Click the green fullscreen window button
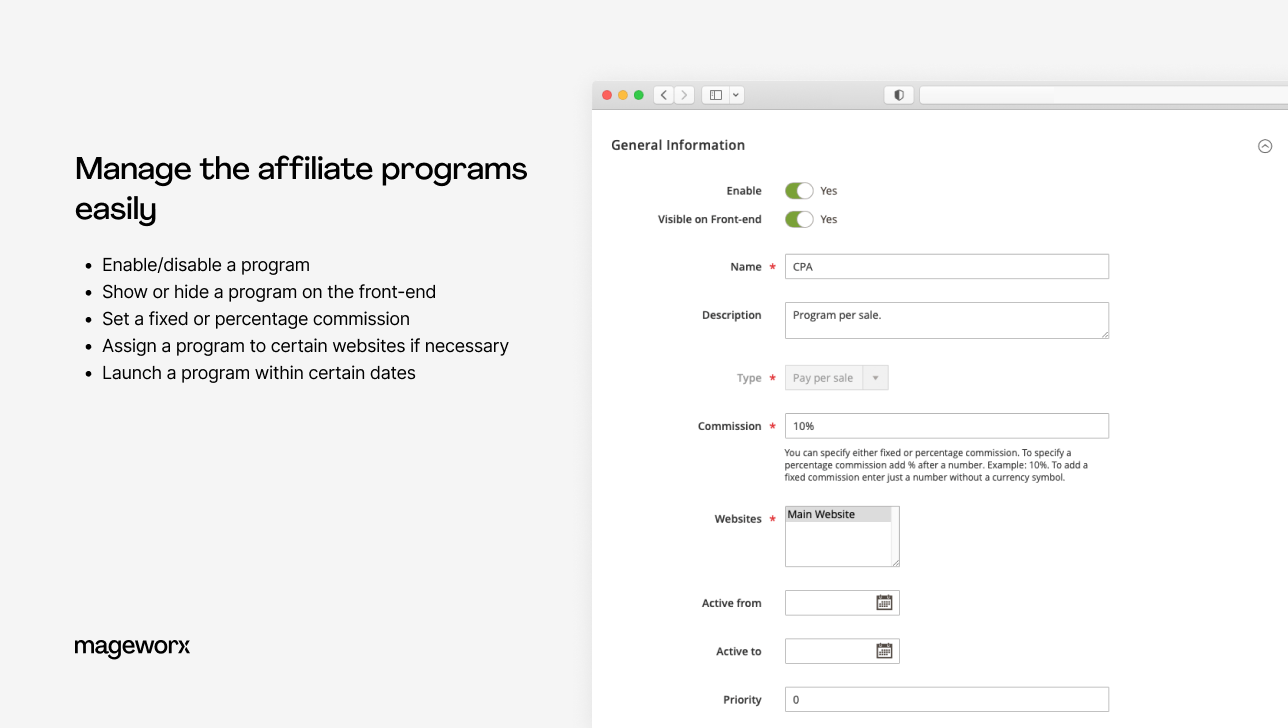The height and width of the screenshot is (728, 1288). (x=639, y=95)
